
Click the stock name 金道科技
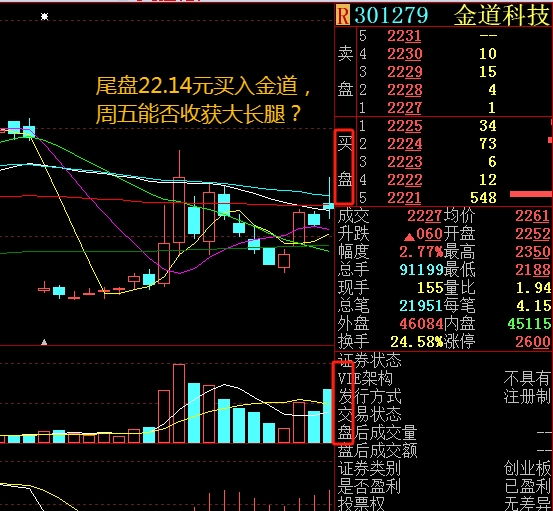tap(502, 16)
